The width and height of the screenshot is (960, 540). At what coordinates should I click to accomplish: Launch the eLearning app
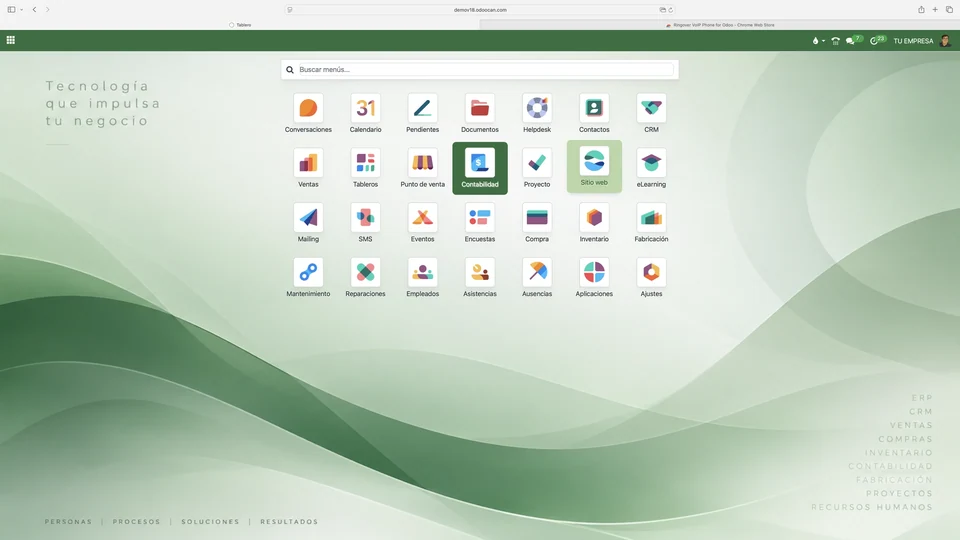651,168
